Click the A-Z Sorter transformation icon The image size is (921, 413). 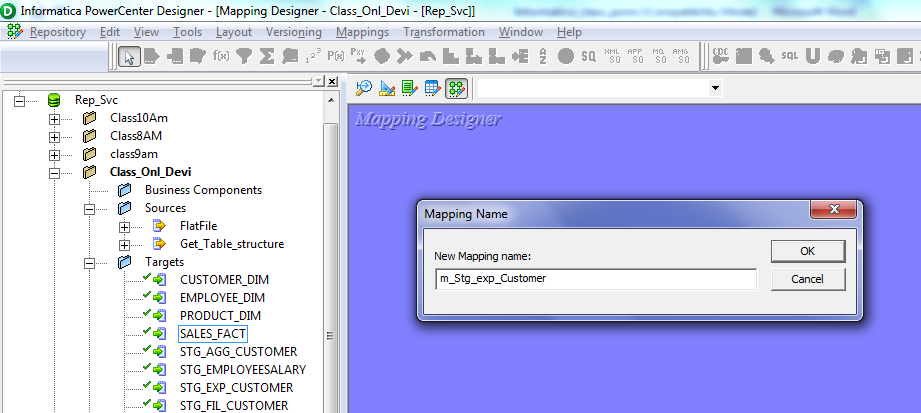[x=543, y=56]
